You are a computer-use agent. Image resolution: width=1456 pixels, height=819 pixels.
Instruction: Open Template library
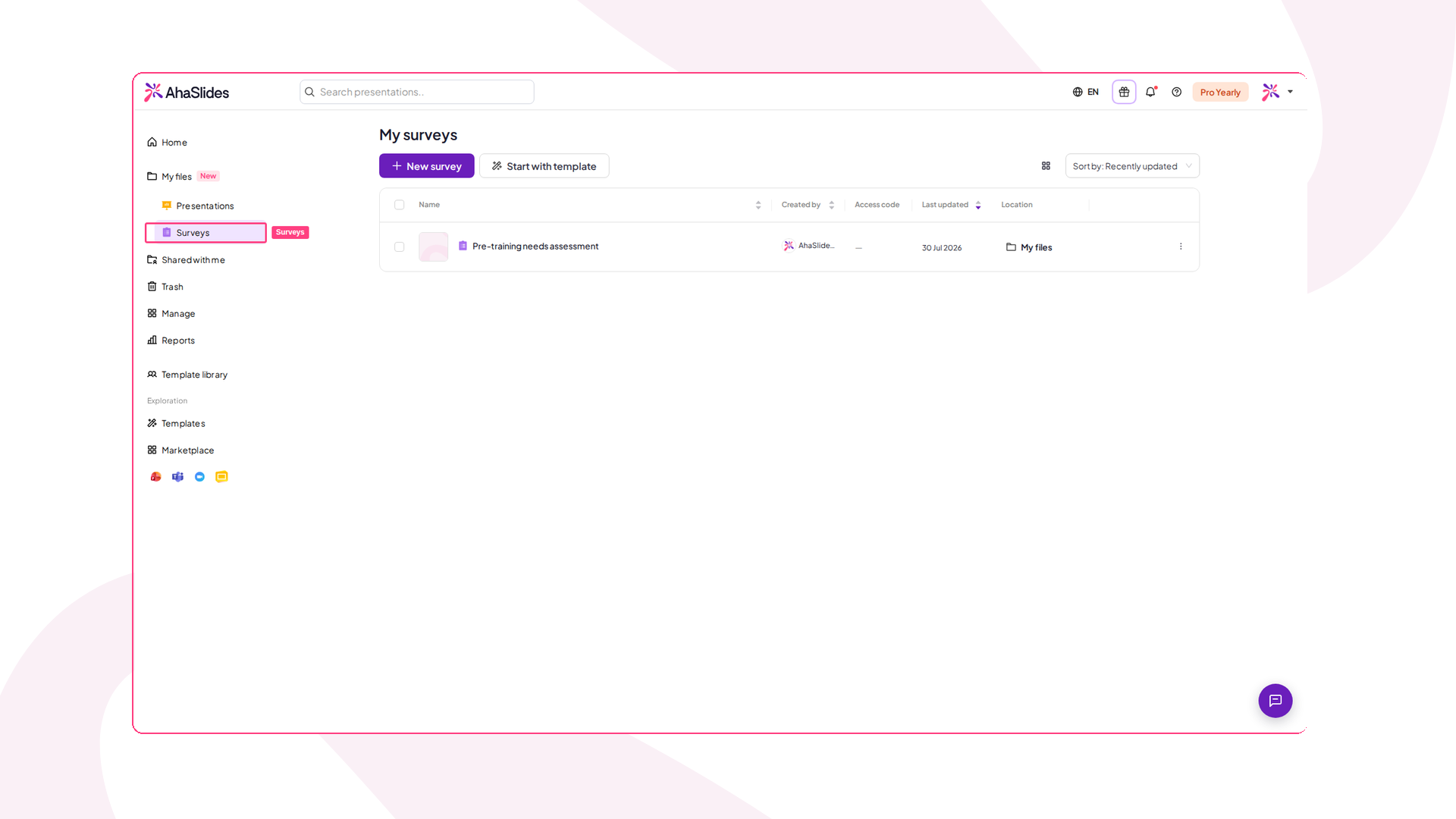click(x=187, y=375)
